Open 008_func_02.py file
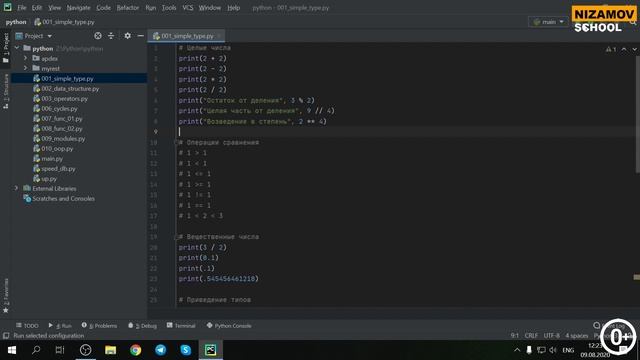640x360 pixels. coord(62,129)
